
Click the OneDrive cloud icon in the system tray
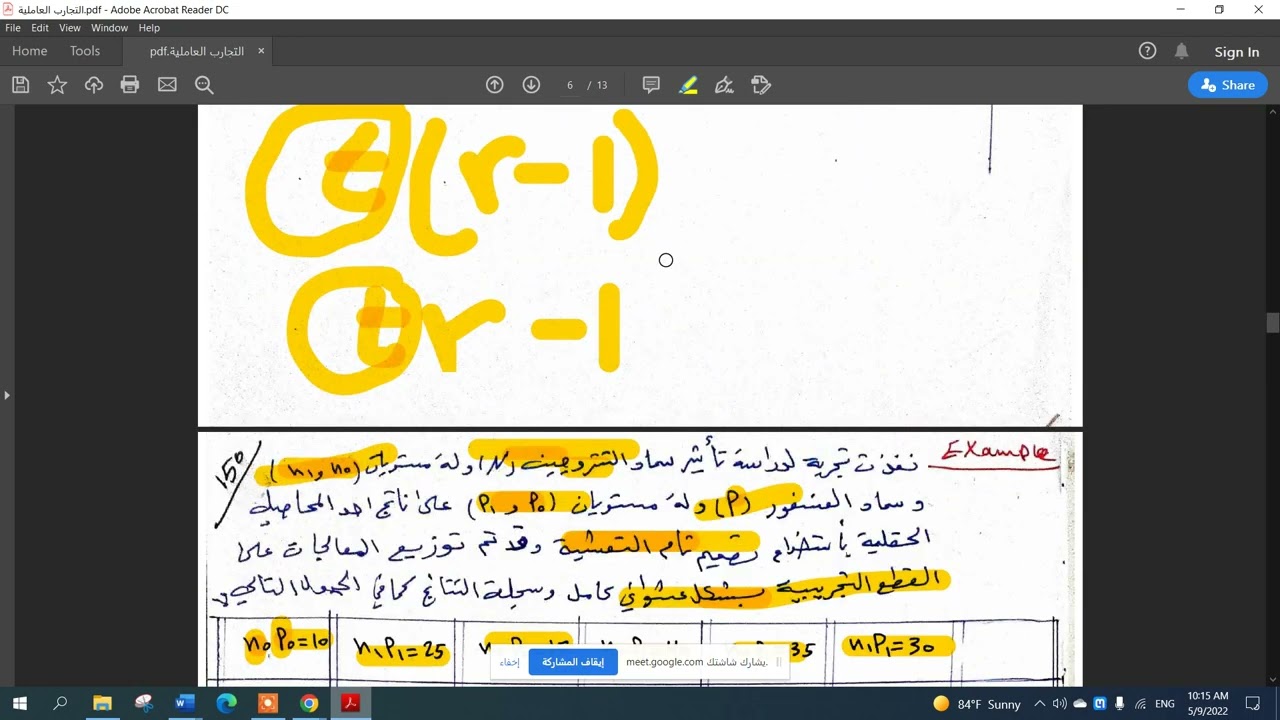tap(1080, 704)
